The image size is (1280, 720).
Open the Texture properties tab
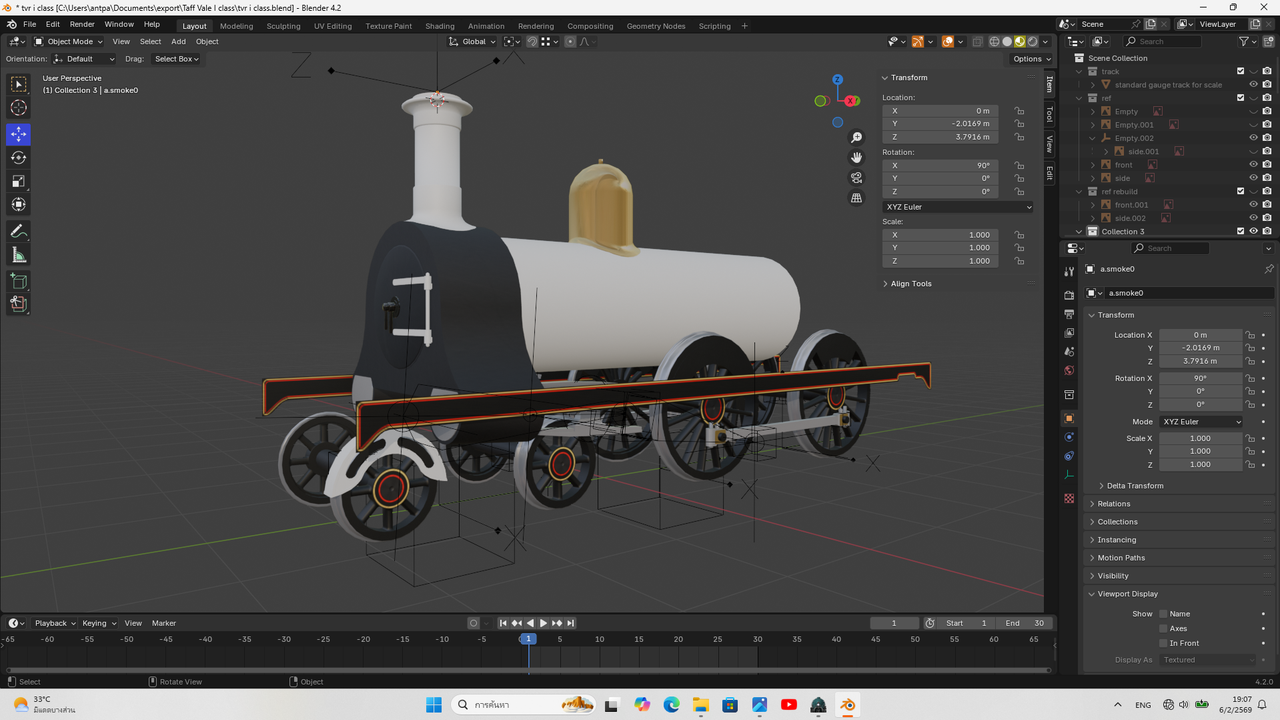[1069, 497]
